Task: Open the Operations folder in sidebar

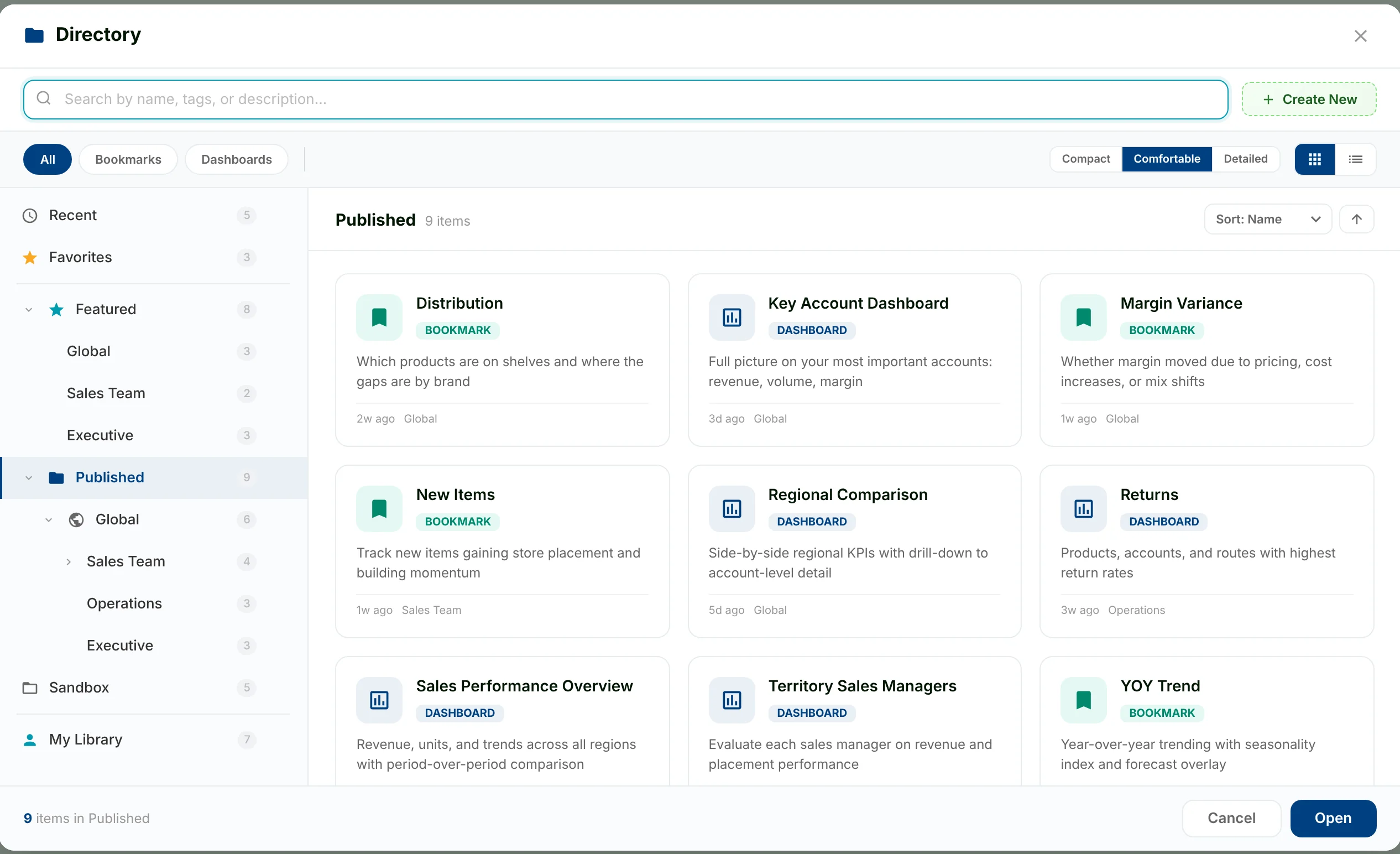Action: point(153,603)
